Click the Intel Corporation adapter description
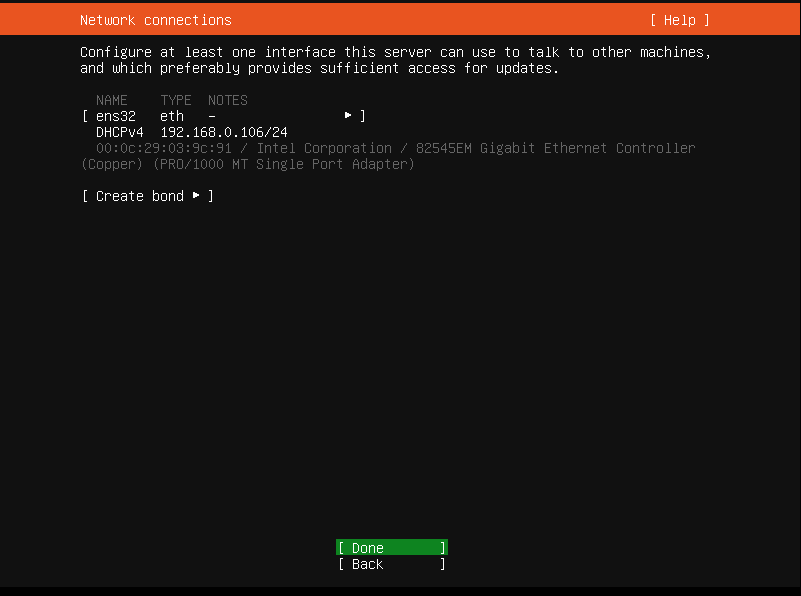This screenshot has height=596, width=801. (324, 148)
